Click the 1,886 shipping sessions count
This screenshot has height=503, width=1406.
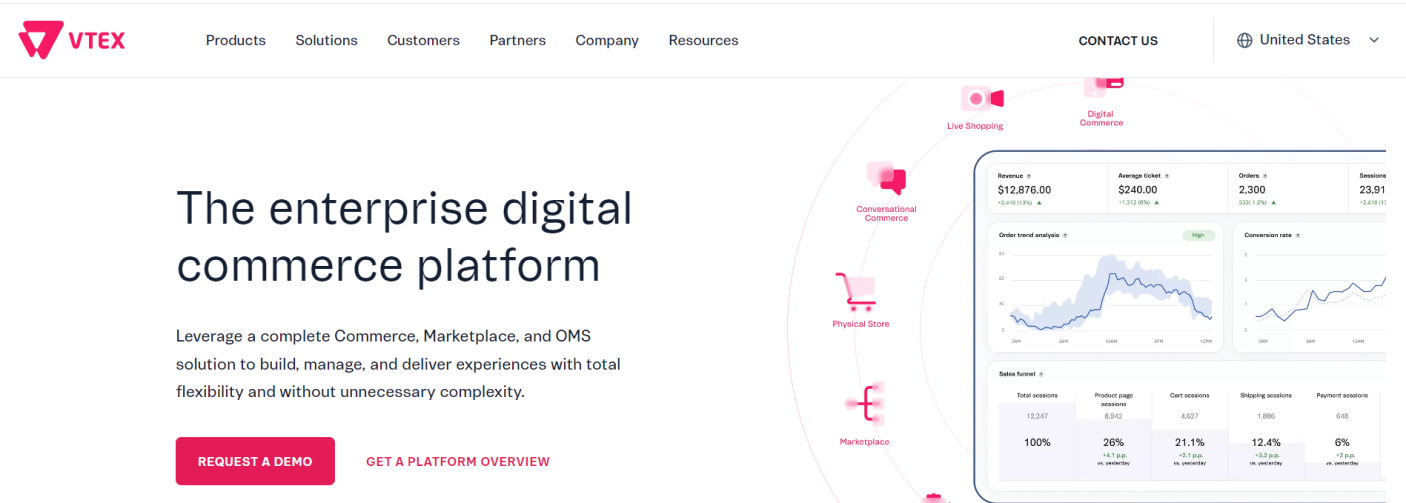[x=1265, y=416]
